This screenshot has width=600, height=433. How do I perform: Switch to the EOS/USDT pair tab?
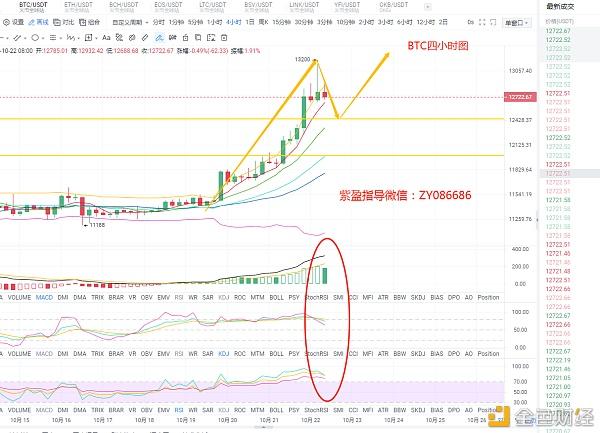pos(168,7)
